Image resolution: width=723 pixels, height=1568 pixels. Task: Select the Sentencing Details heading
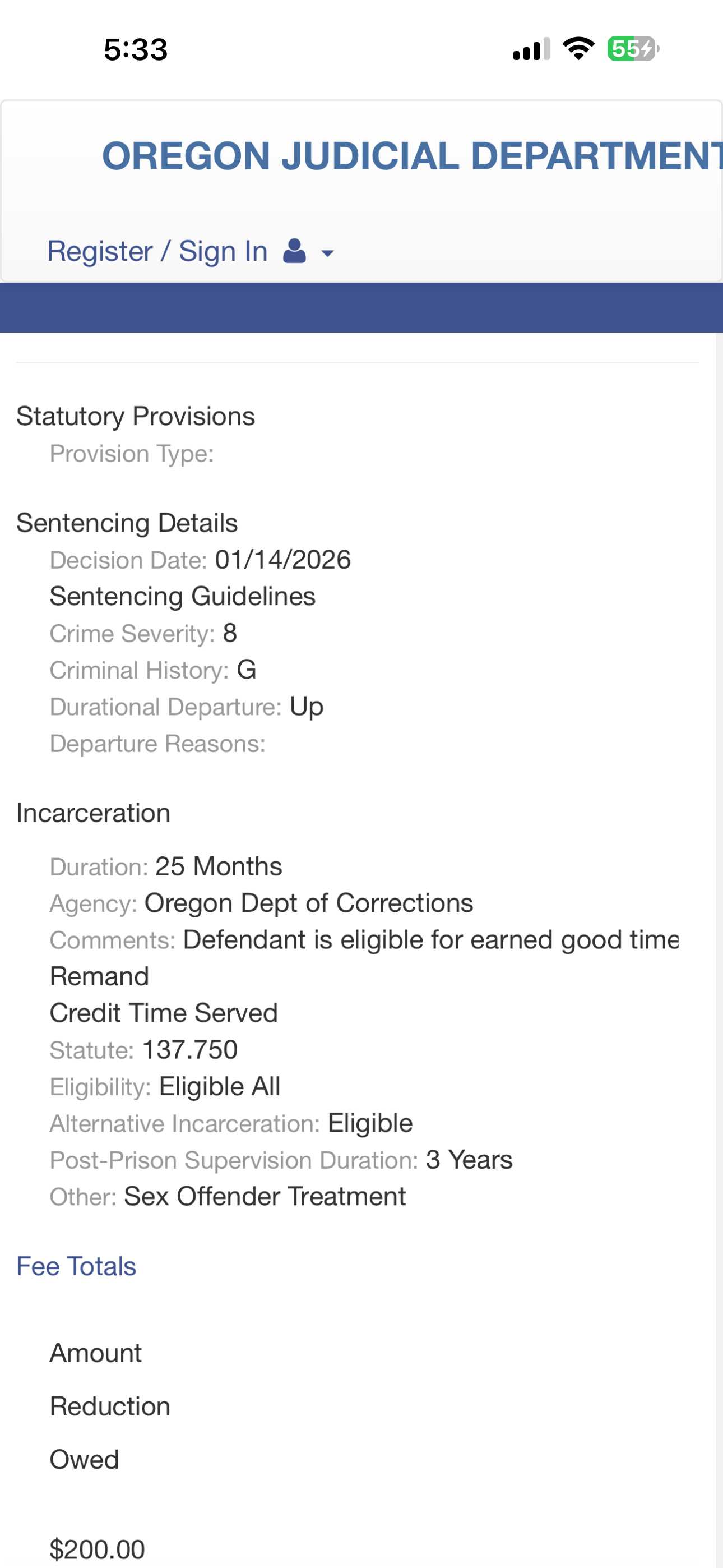coord(127,523)
